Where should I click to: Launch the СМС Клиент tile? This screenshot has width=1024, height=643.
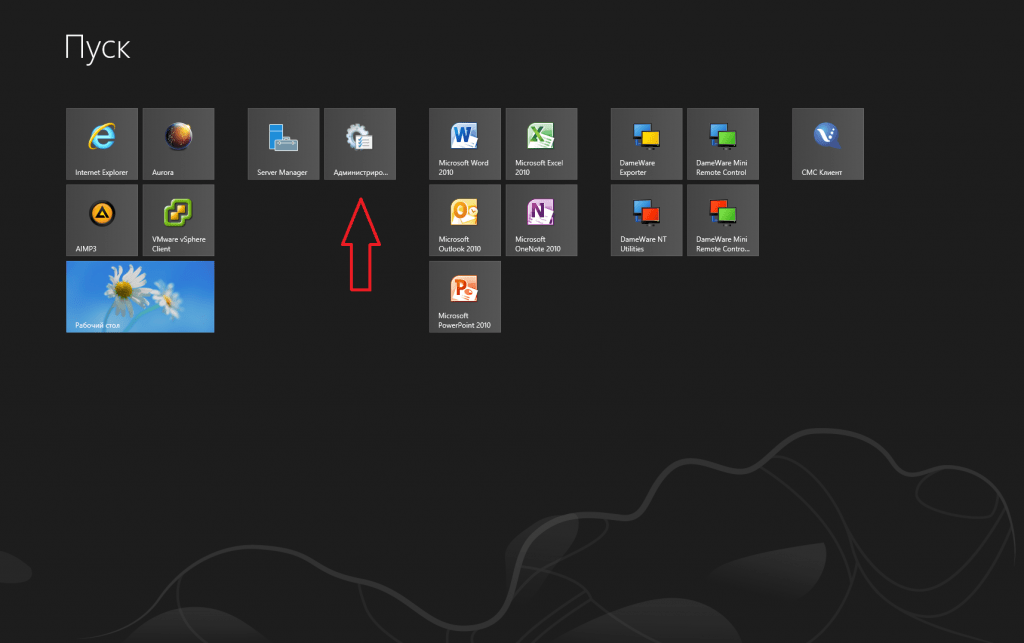click(828, 144)
